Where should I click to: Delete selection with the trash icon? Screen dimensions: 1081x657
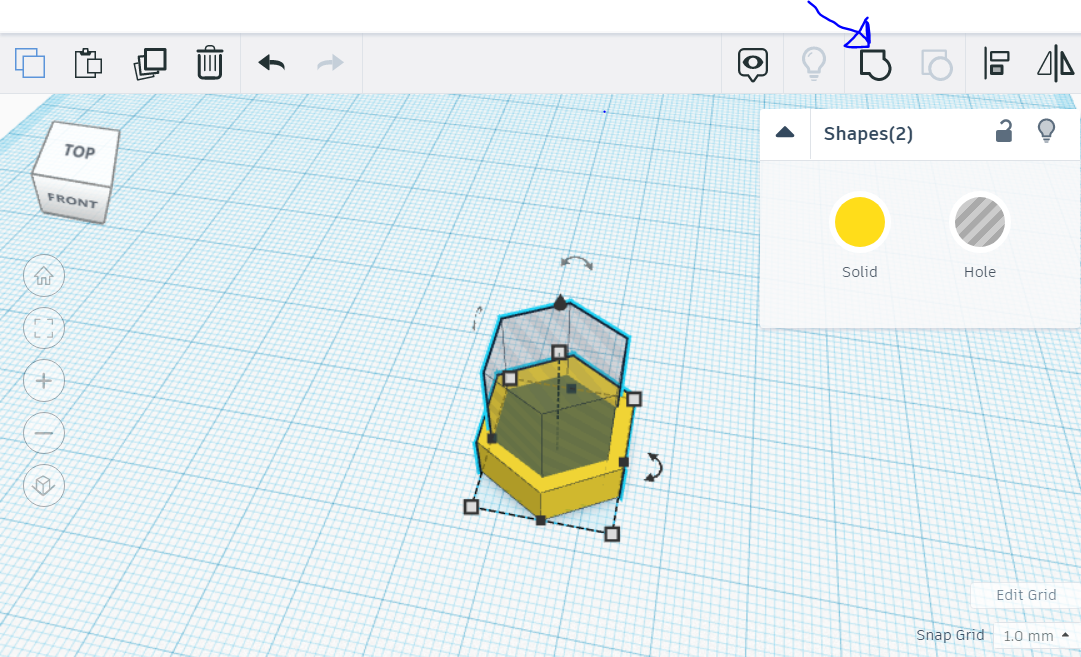(210, 63)
